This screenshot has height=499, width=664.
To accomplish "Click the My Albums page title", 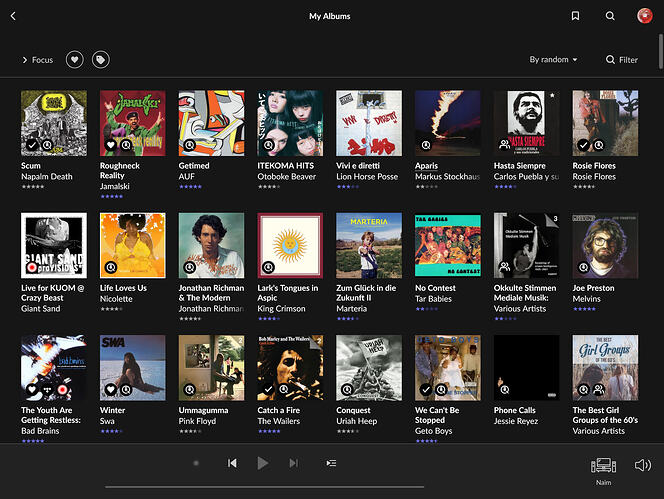I will coord(329,16).
